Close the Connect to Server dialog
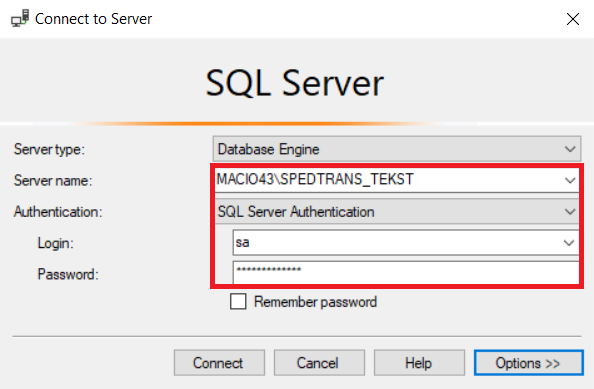The width and height of the screenshot is (594, 389). click(573, 19)
